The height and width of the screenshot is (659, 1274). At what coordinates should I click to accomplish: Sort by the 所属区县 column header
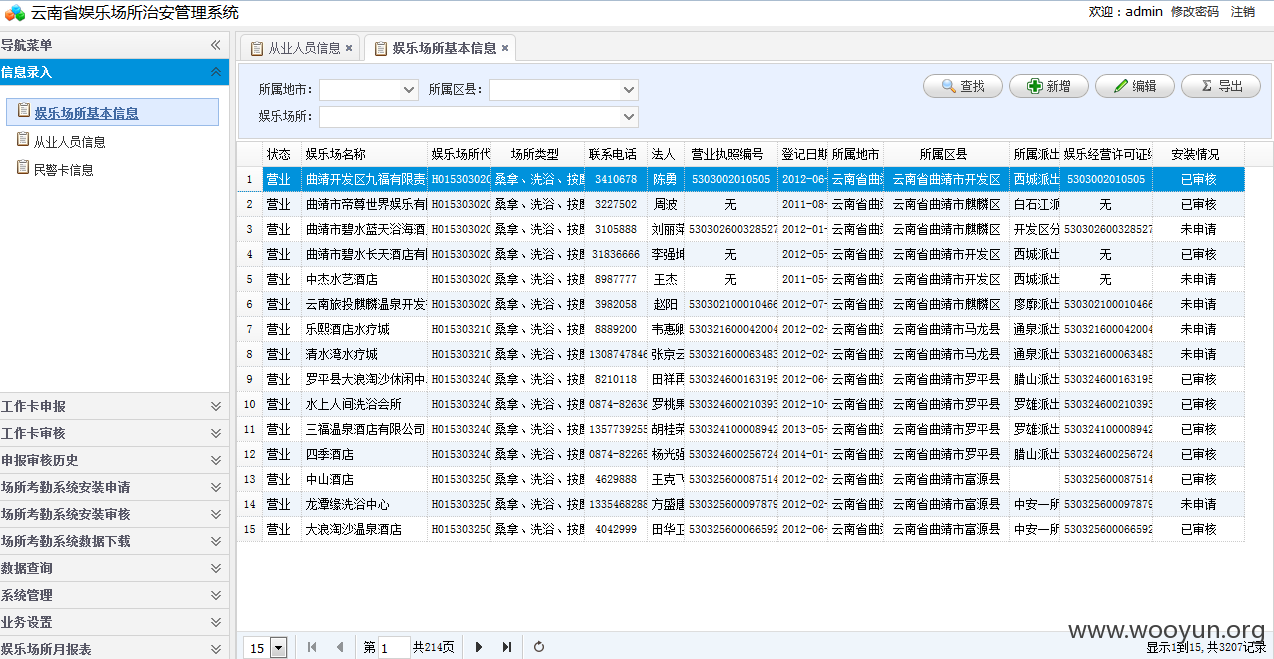tap(946, 154)
